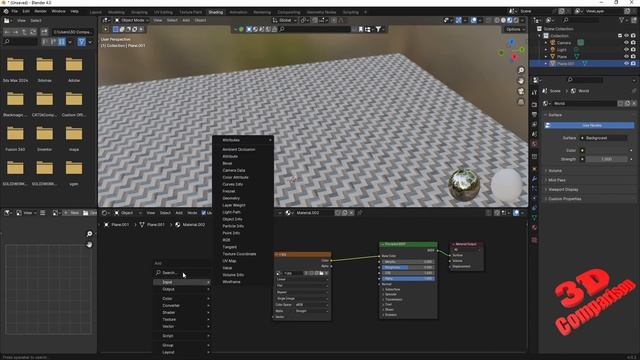
Task: Expand the Custom Properties panel
Action: 564,199
